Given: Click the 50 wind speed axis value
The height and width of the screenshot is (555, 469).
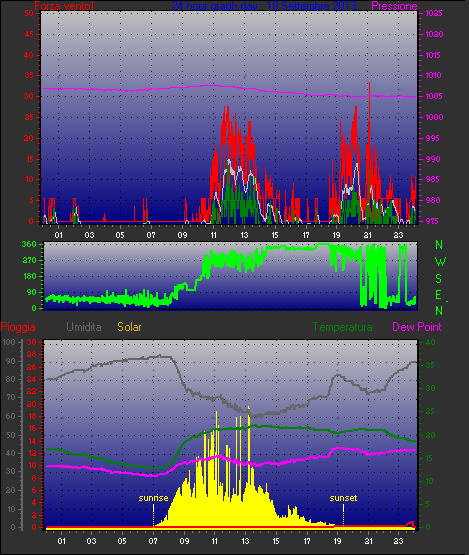Looking at the screenshot, I should [x=29, y=13].
